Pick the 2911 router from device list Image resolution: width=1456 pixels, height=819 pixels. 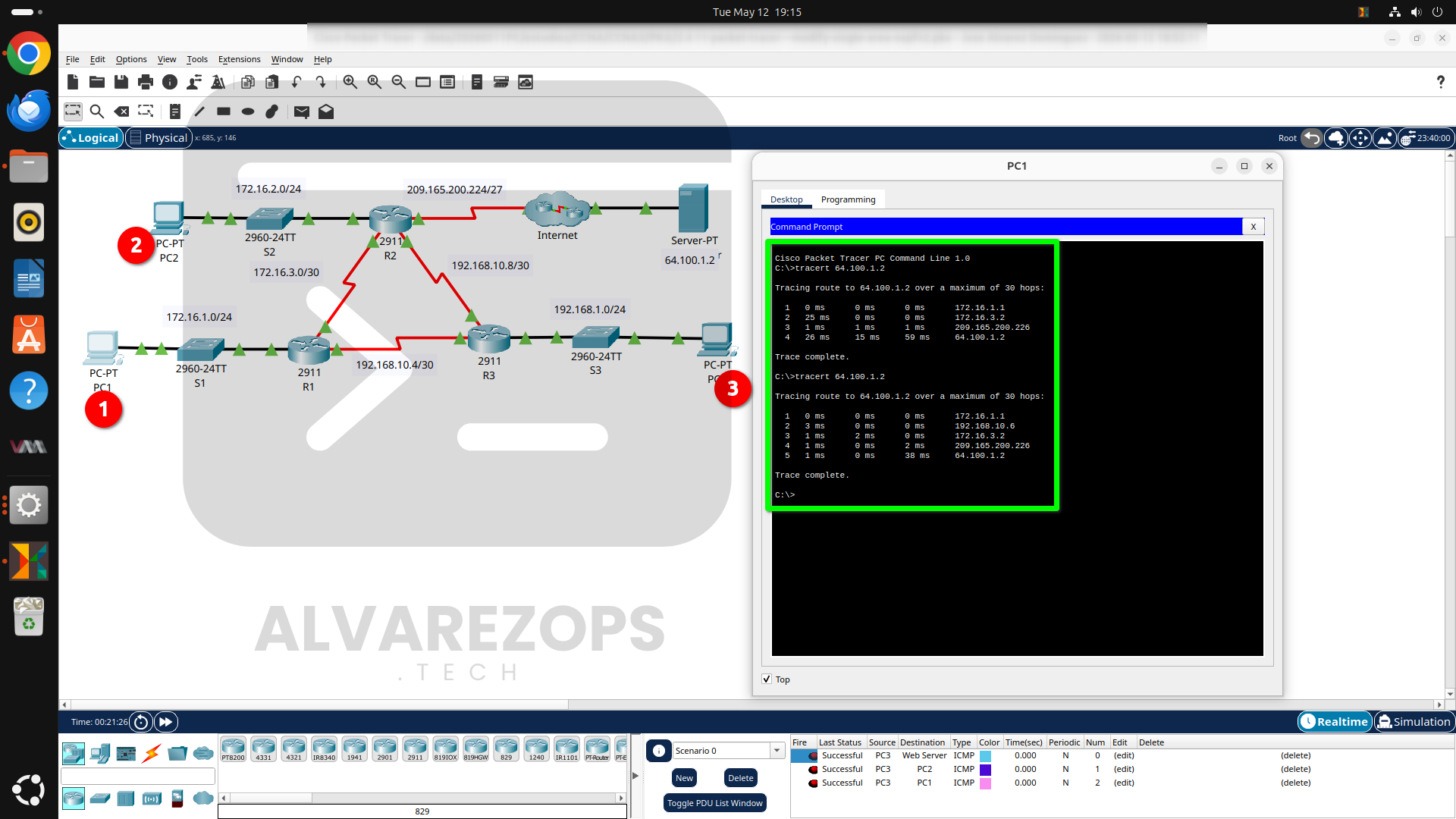pyautogui.click(x=415, y=748)
